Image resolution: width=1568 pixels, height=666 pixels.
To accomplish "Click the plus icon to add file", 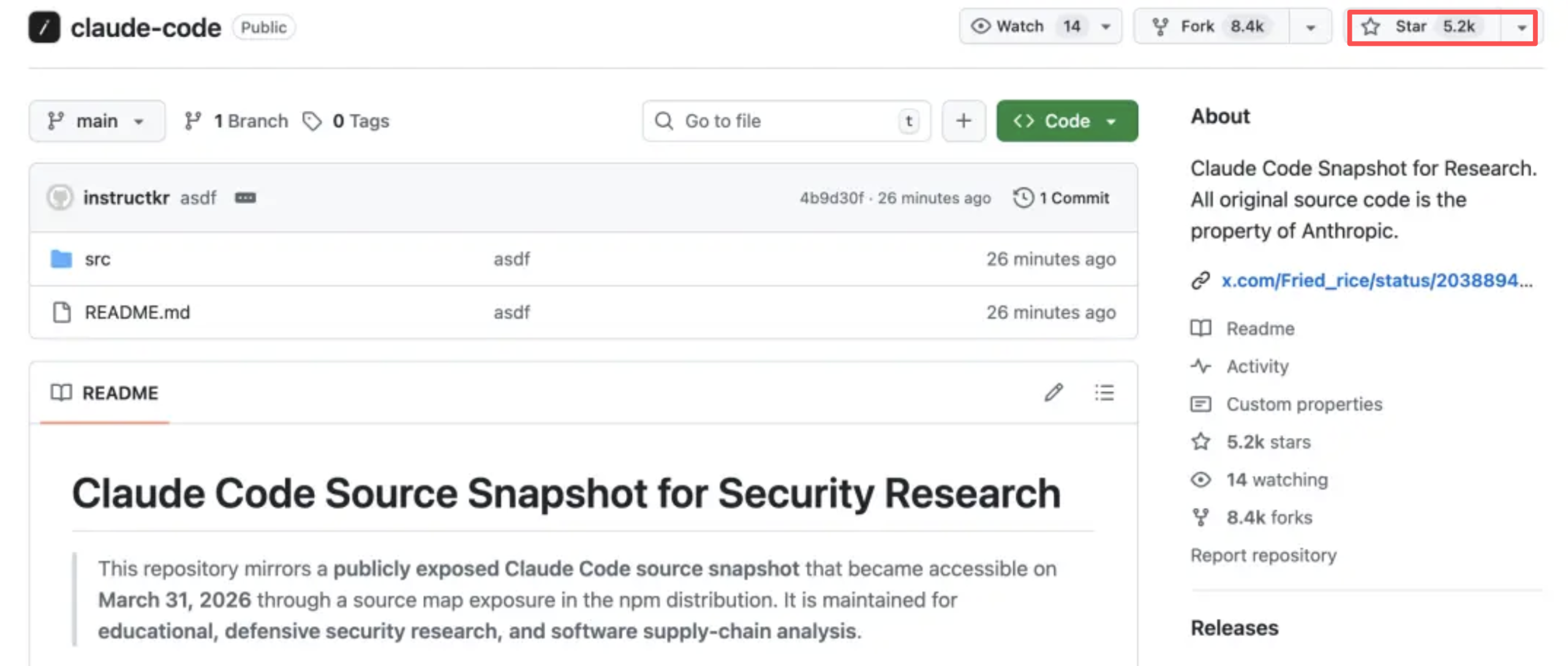I will click(963, 121).
